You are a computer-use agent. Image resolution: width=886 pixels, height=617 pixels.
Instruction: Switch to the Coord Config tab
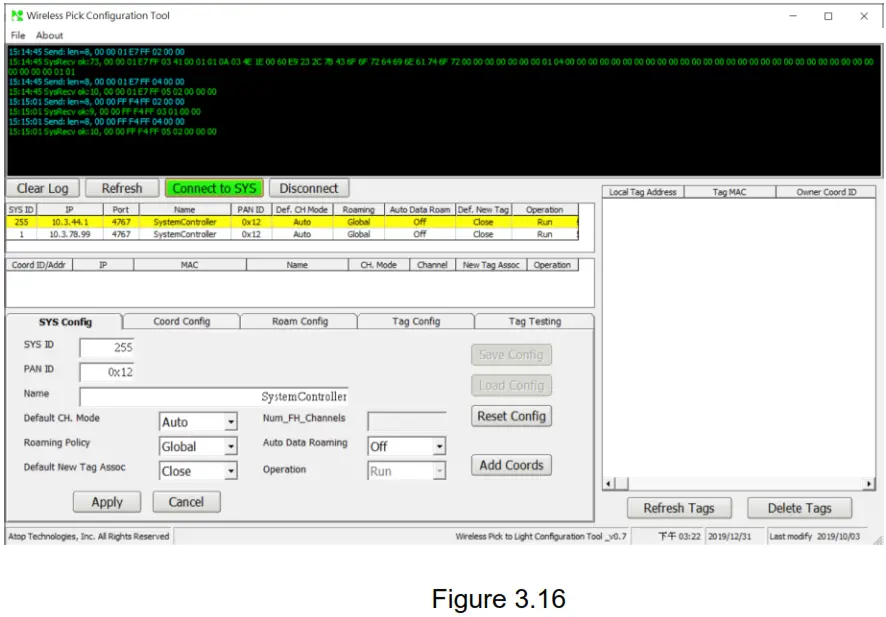(181, 322)
